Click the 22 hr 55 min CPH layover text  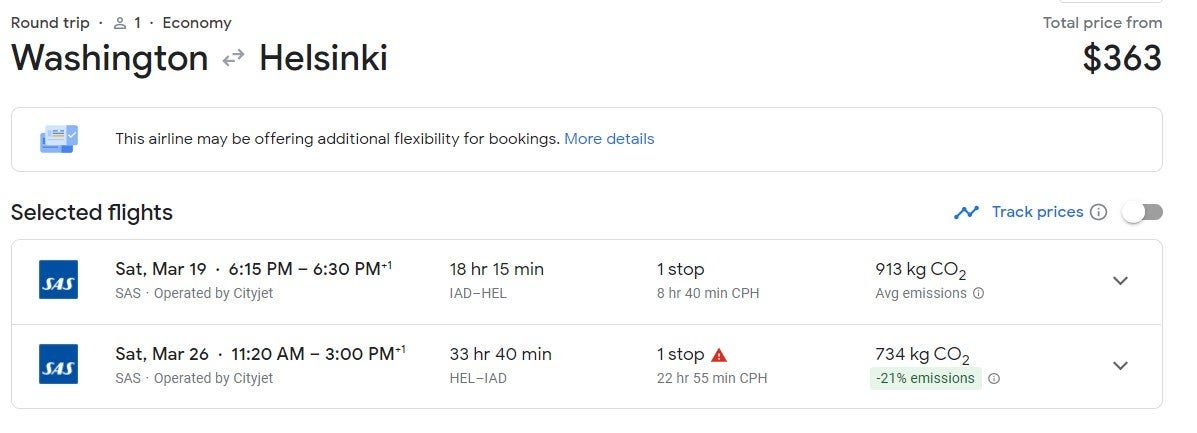pos(711,379)
